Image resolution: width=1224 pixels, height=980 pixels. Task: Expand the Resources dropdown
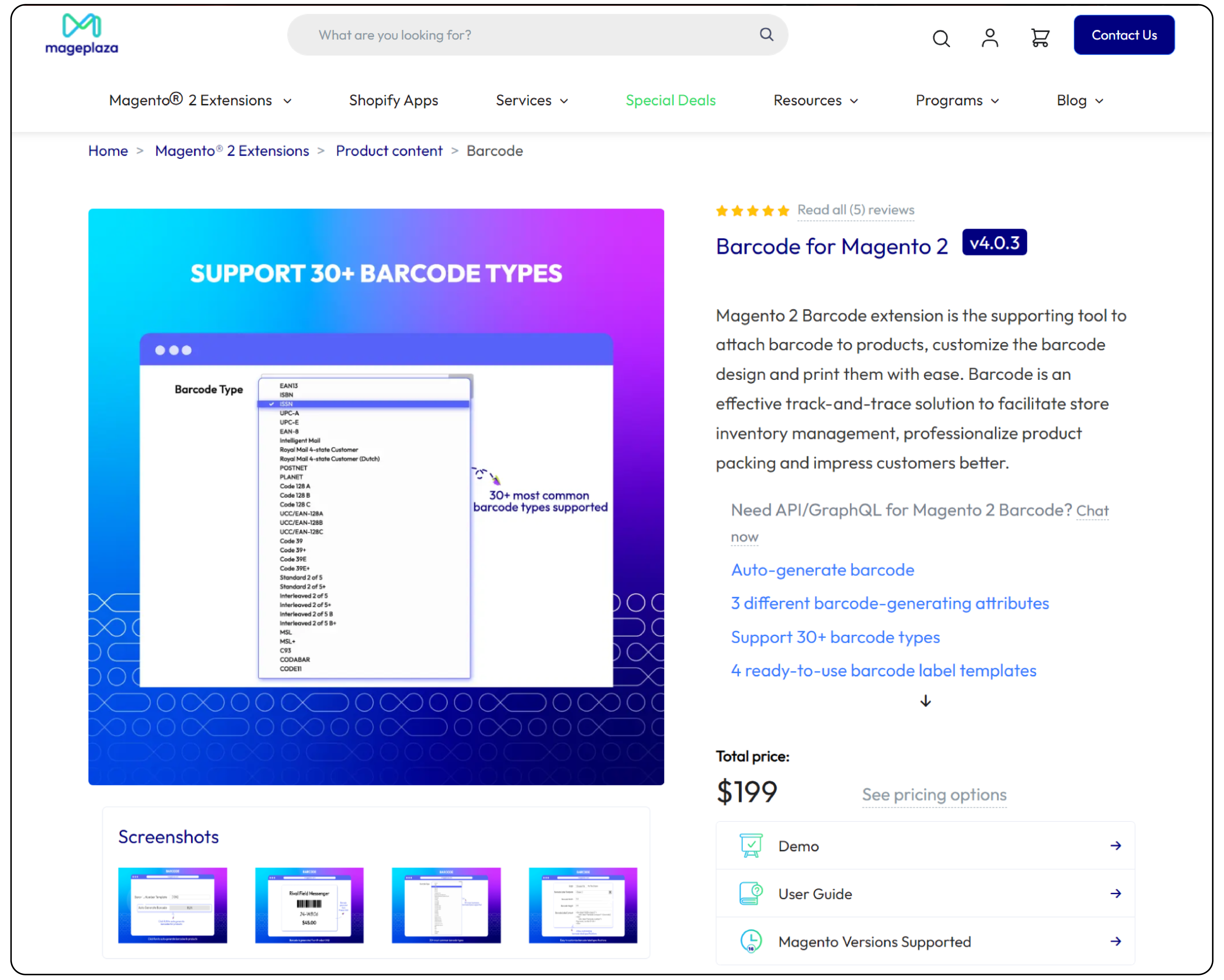816,100
